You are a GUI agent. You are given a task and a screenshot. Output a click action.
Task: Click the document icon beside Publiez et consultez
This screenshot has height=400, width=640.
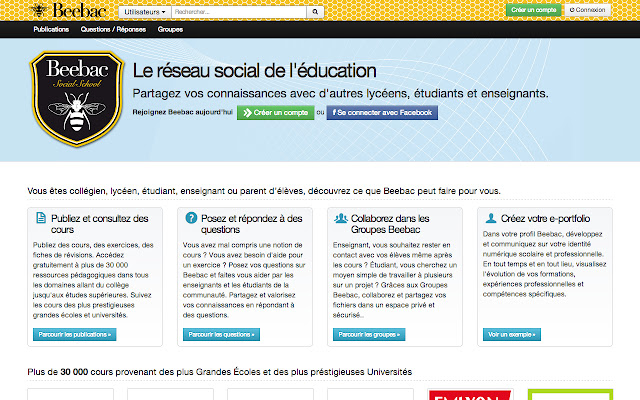click(x=41, y=218)
